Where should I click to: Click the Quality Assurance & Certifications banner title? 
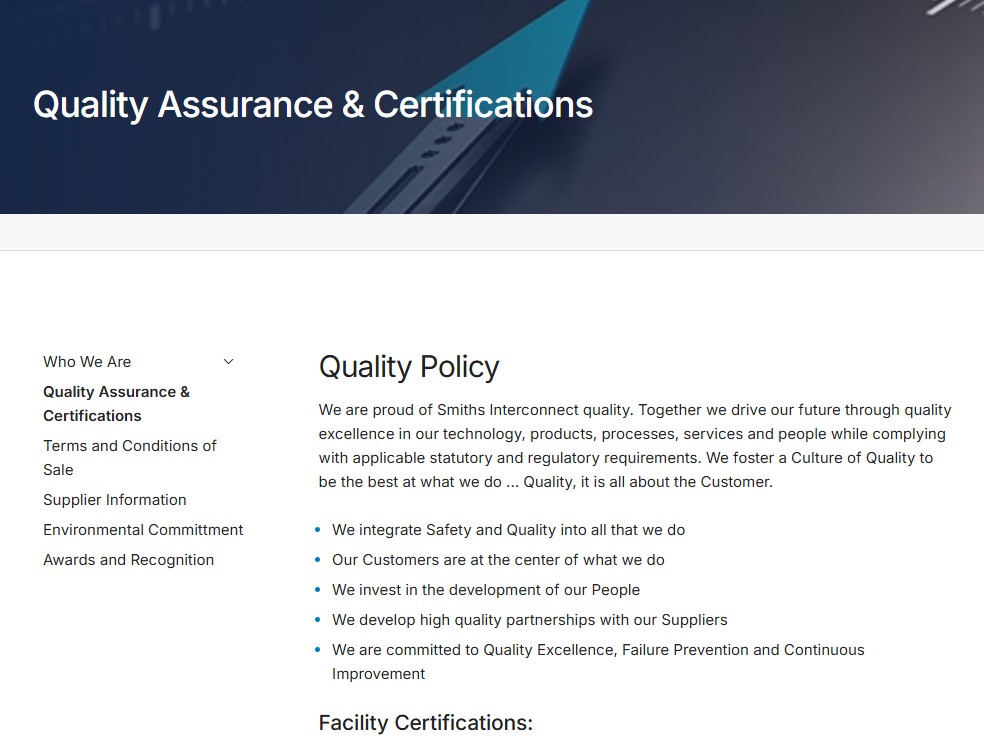313,104
